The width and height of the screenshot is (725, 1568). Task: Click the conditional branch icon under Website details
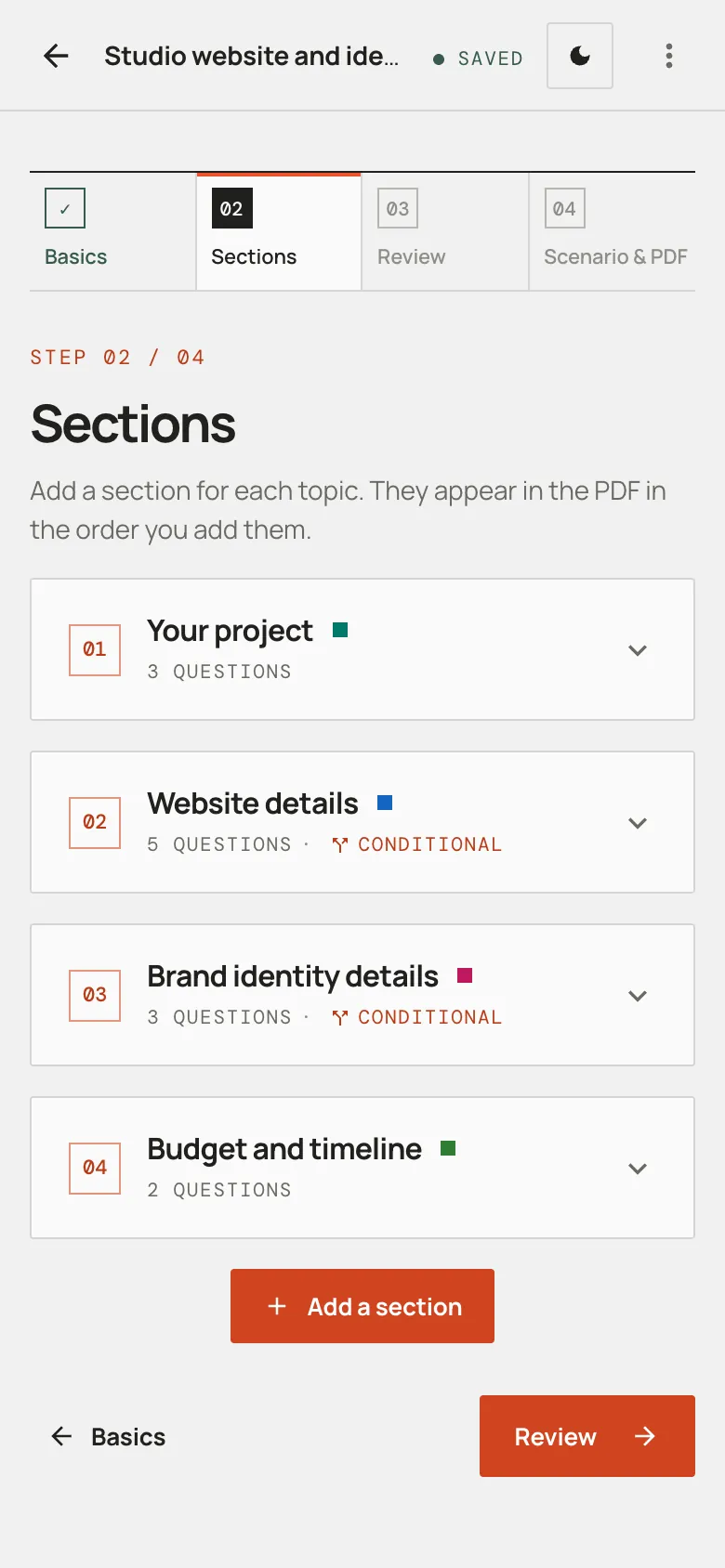[340, 844]
